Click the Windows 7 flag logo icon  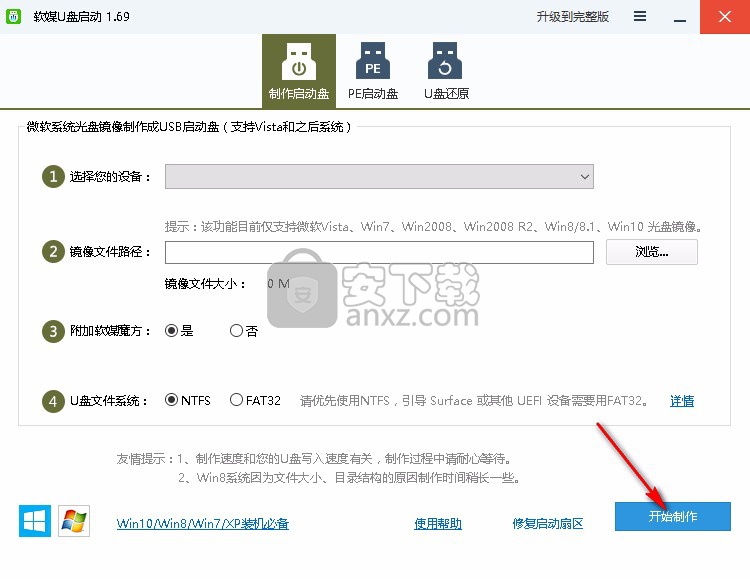pos(74,521)
